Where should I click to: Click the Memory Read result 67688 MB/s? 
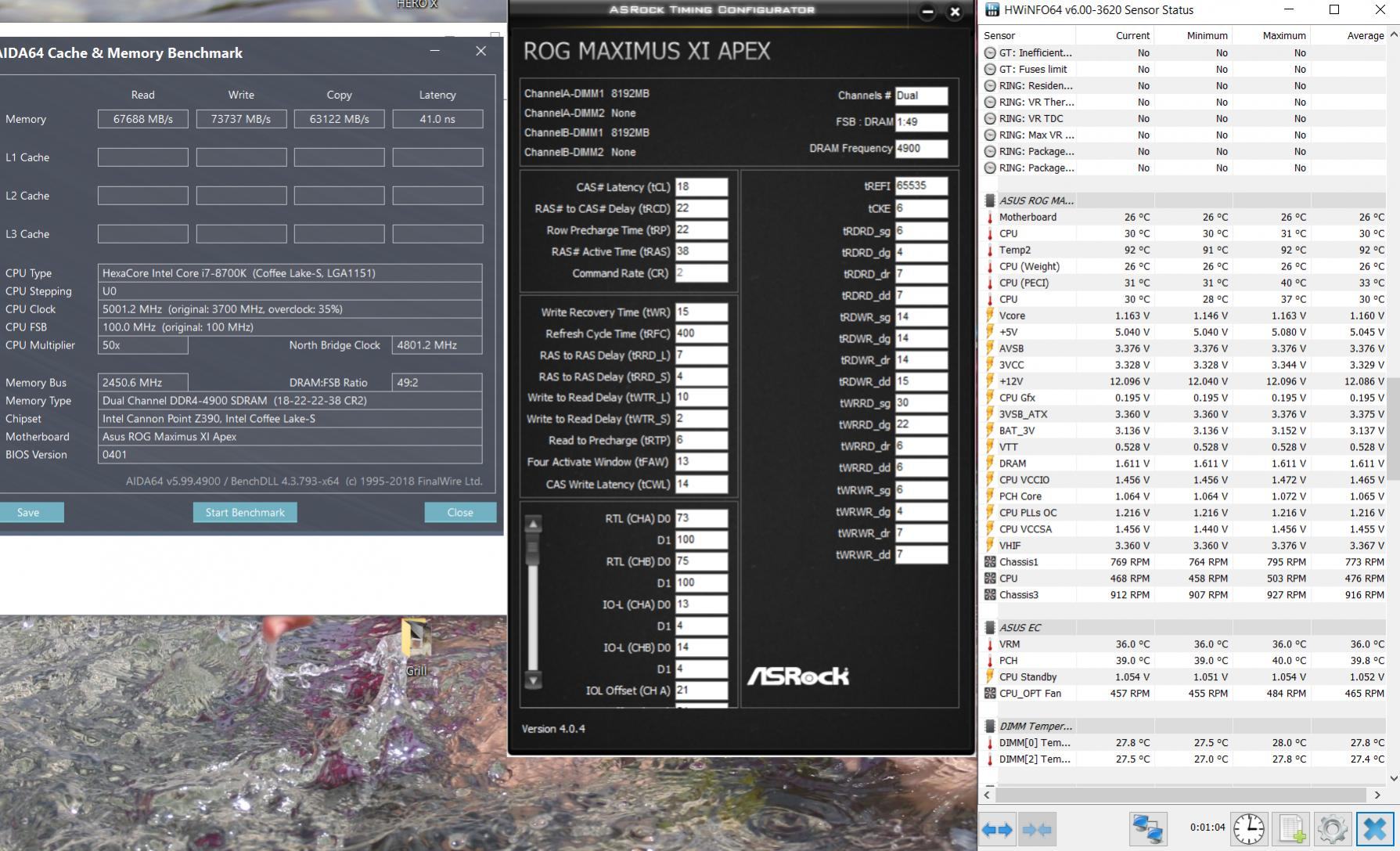pyautogui.click(x=142, y=119)
